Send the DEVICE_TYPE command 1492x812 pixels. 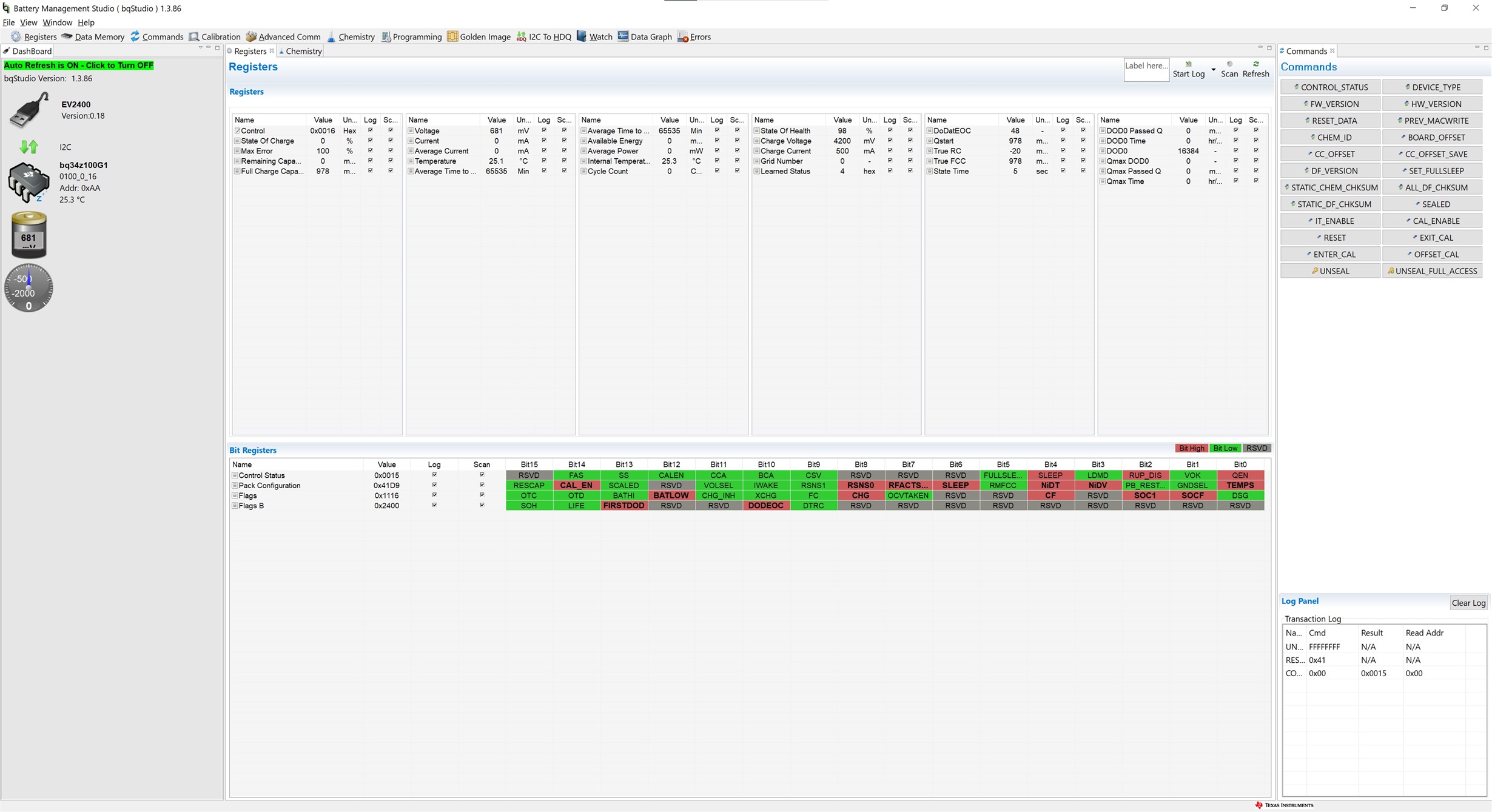pyautogui.click(x=1433, y=87)
